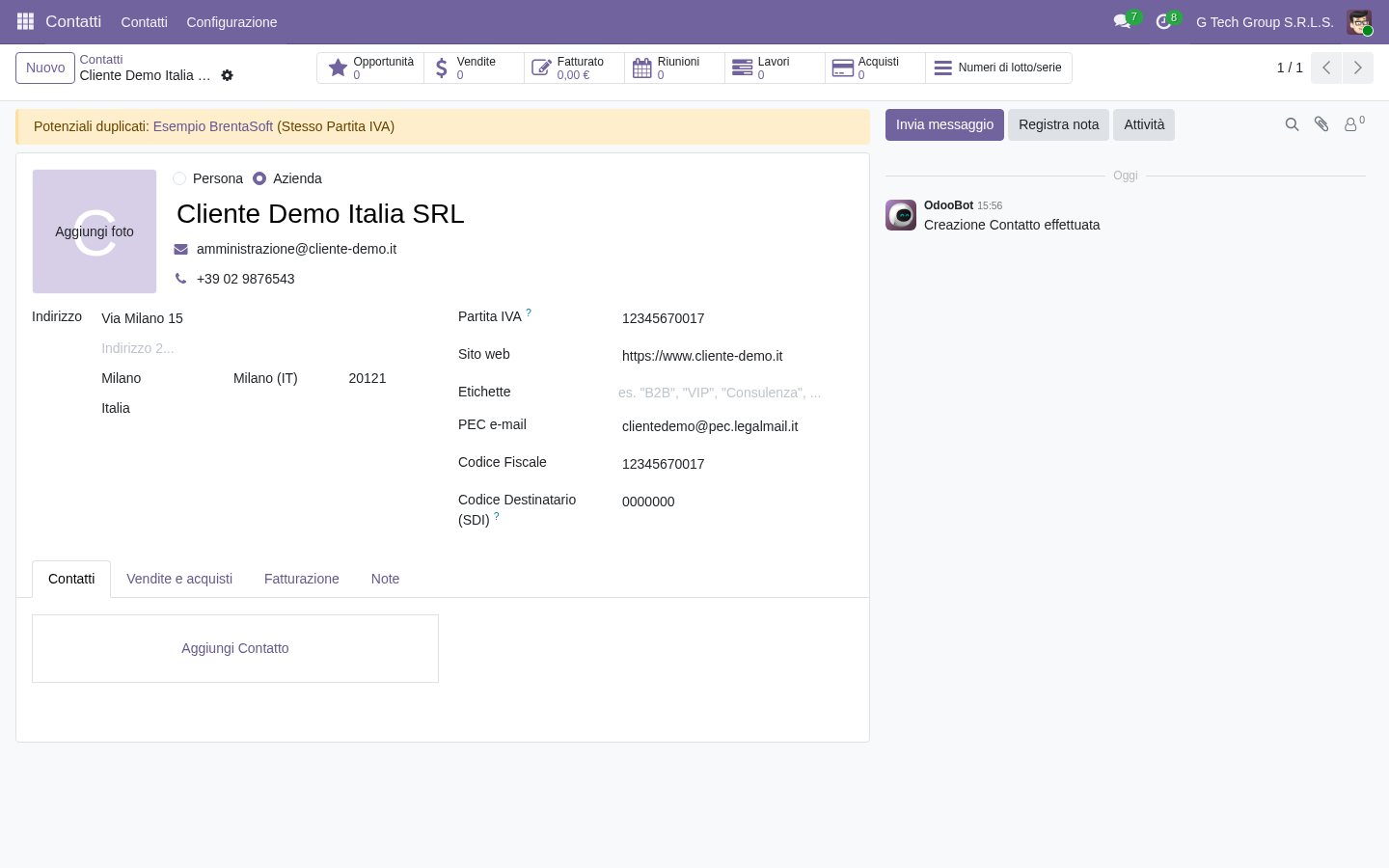This screenshot has width=1389, height=868.
Task: Click the Attività button
Action: tap(1144, 124)
